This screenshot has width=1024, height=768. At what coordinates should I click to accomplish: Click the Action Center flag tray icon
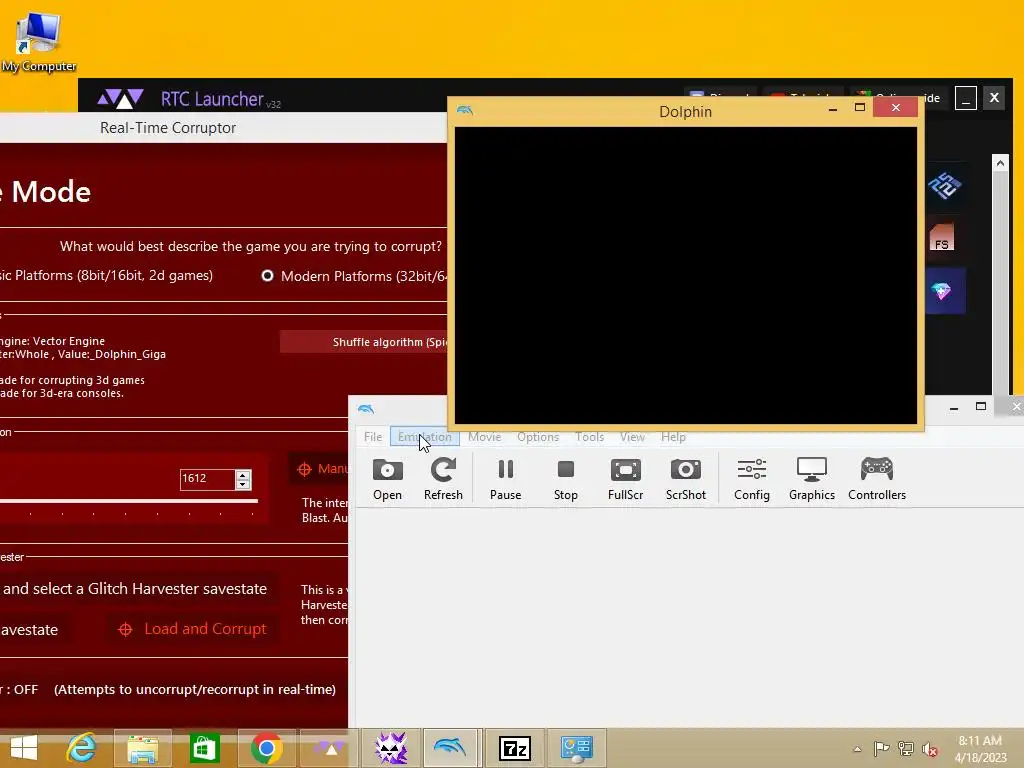tap(881, 749)
